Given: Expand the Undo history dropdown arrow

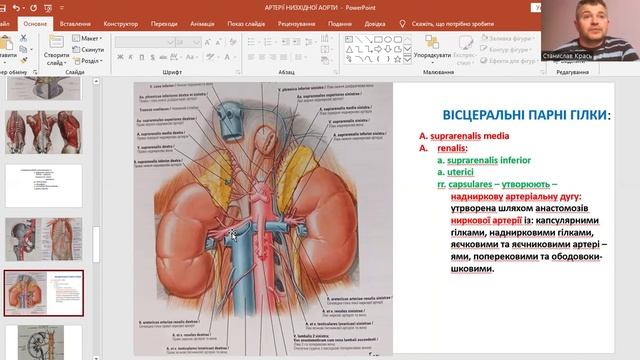Looking at the screenshot, I should click(x=23, y=8).
